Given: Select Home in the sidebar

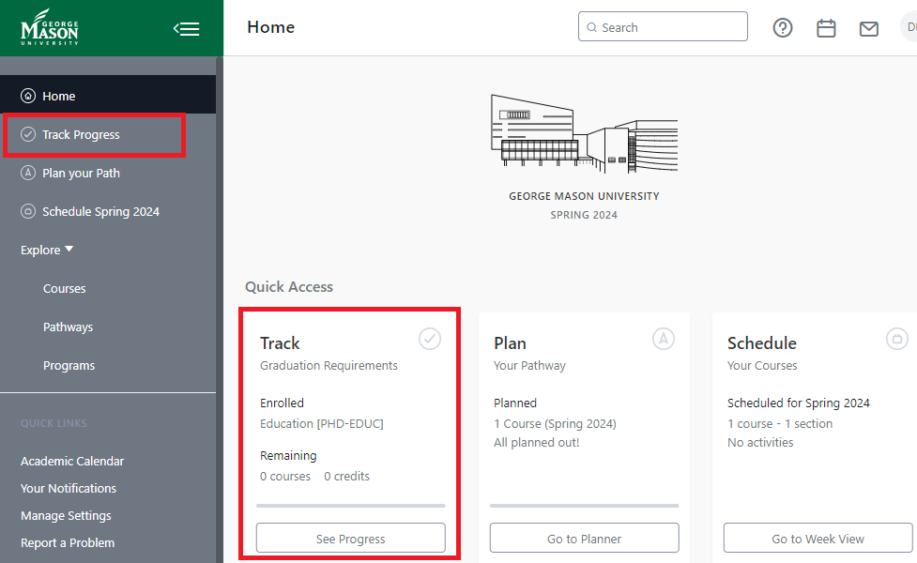Looking at the screenshot, I should coord(58,96).
